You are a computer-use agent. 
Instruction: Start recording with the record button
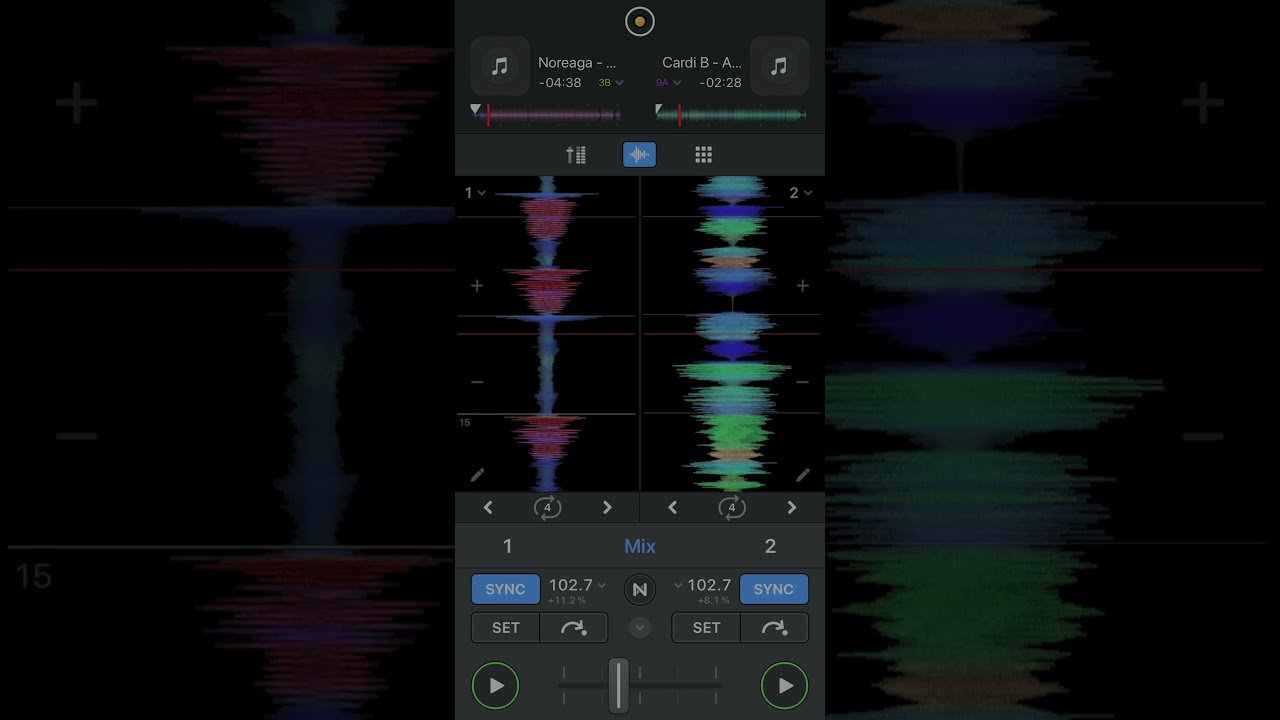click(639, 21)
